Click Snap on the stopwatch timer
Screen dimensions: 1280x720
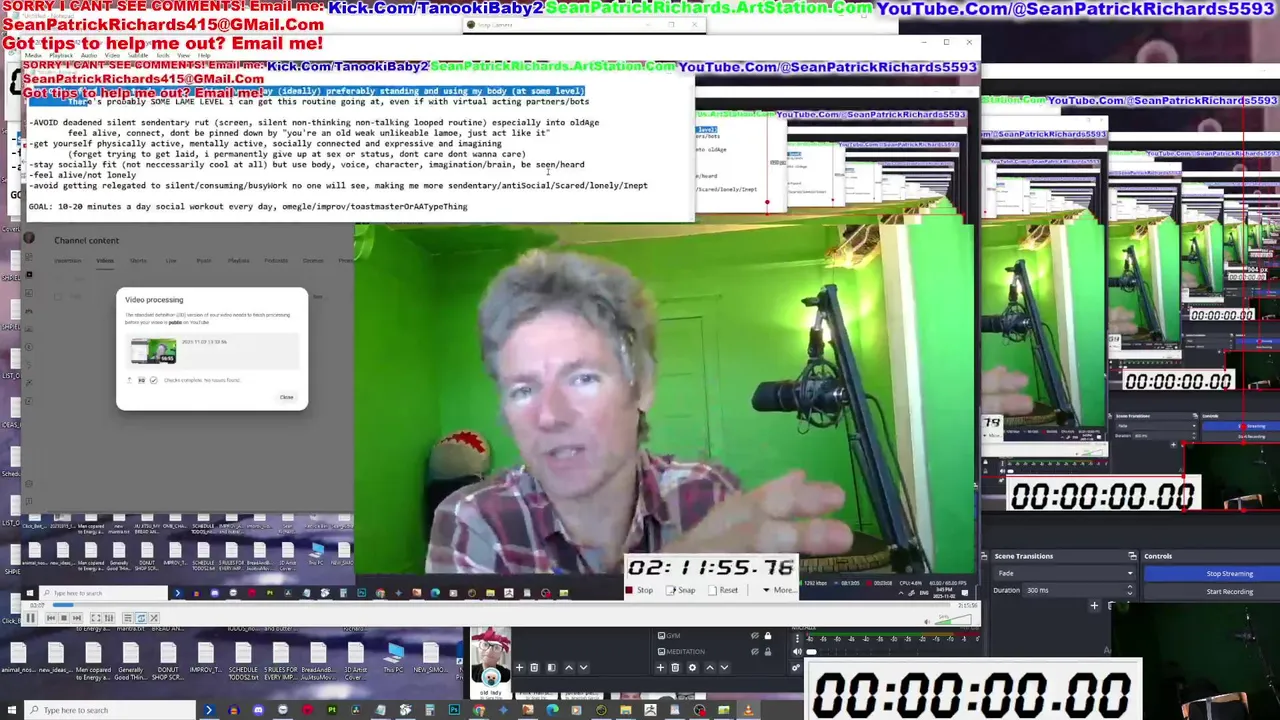coord(680,590)
